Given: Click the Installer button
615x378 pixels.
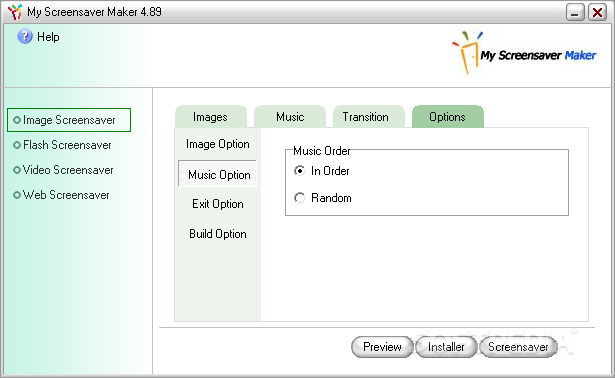Looking at the screenshot, I should point(446,347).
